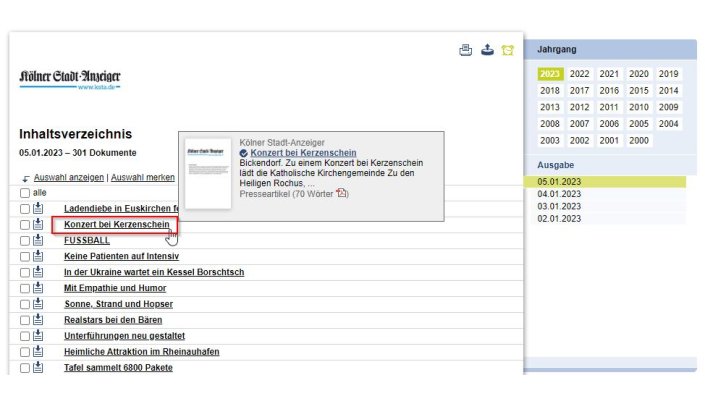Check the box for Tafel sammelt 6800 Pakete
705x397 pixels.
25,368
